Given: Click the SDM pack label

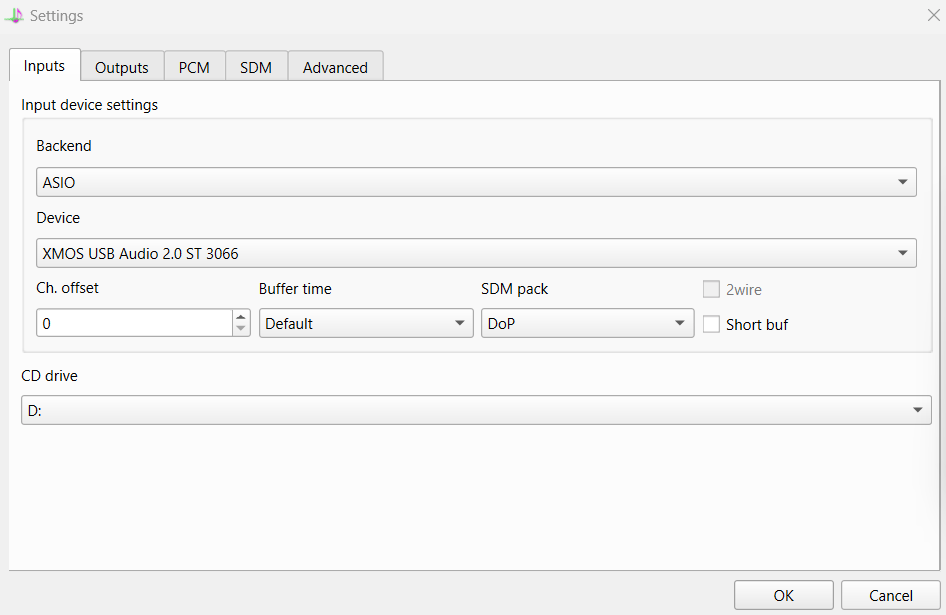Looking at the screenshot, I should [x=515, y=289].
